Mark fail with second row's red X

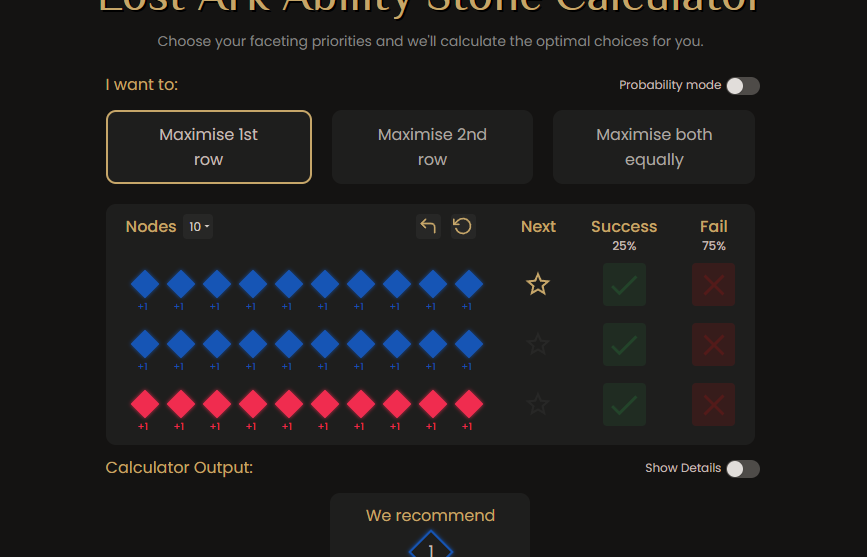click(713, 344)
